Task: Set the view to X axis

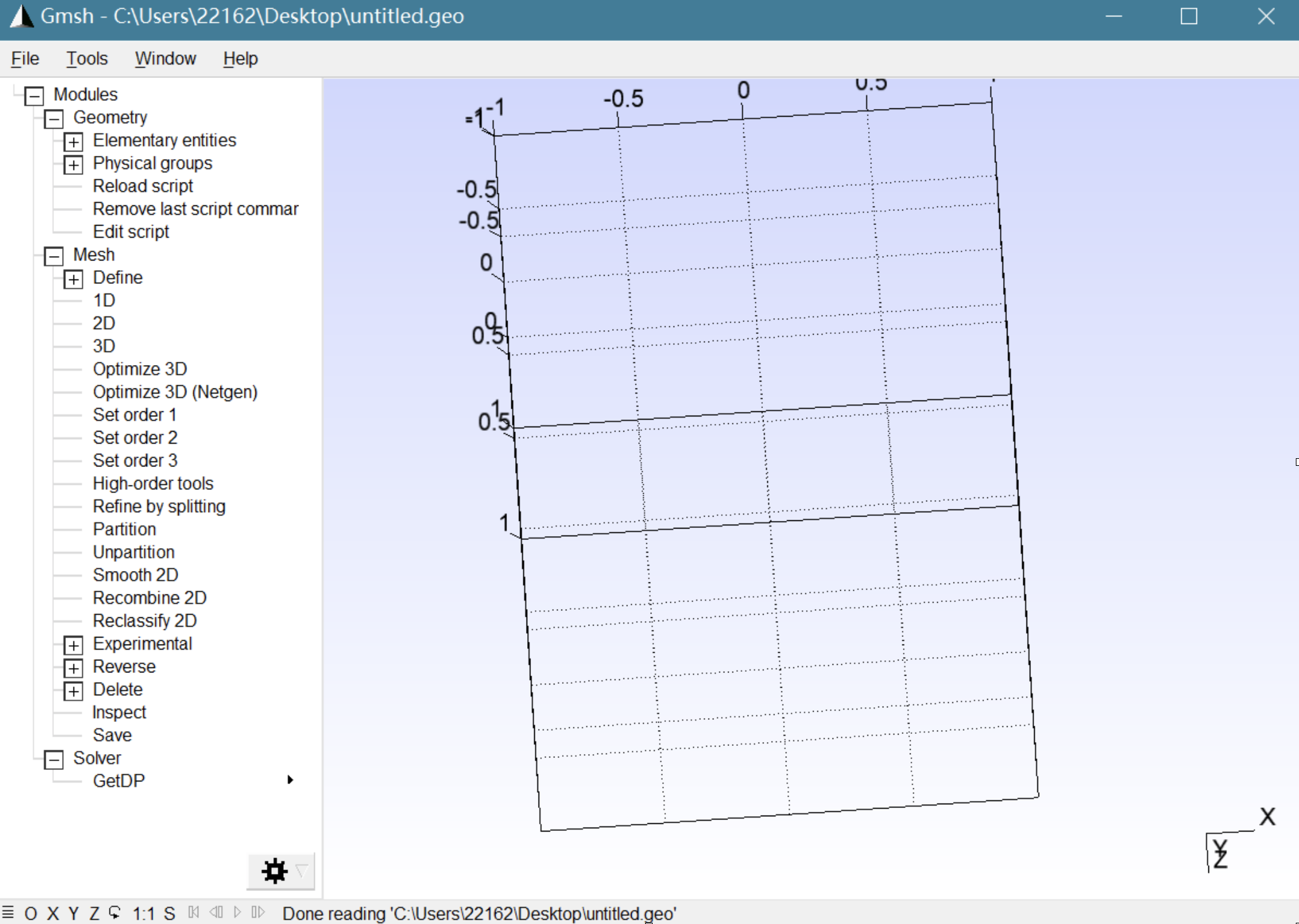Action: 53,913
